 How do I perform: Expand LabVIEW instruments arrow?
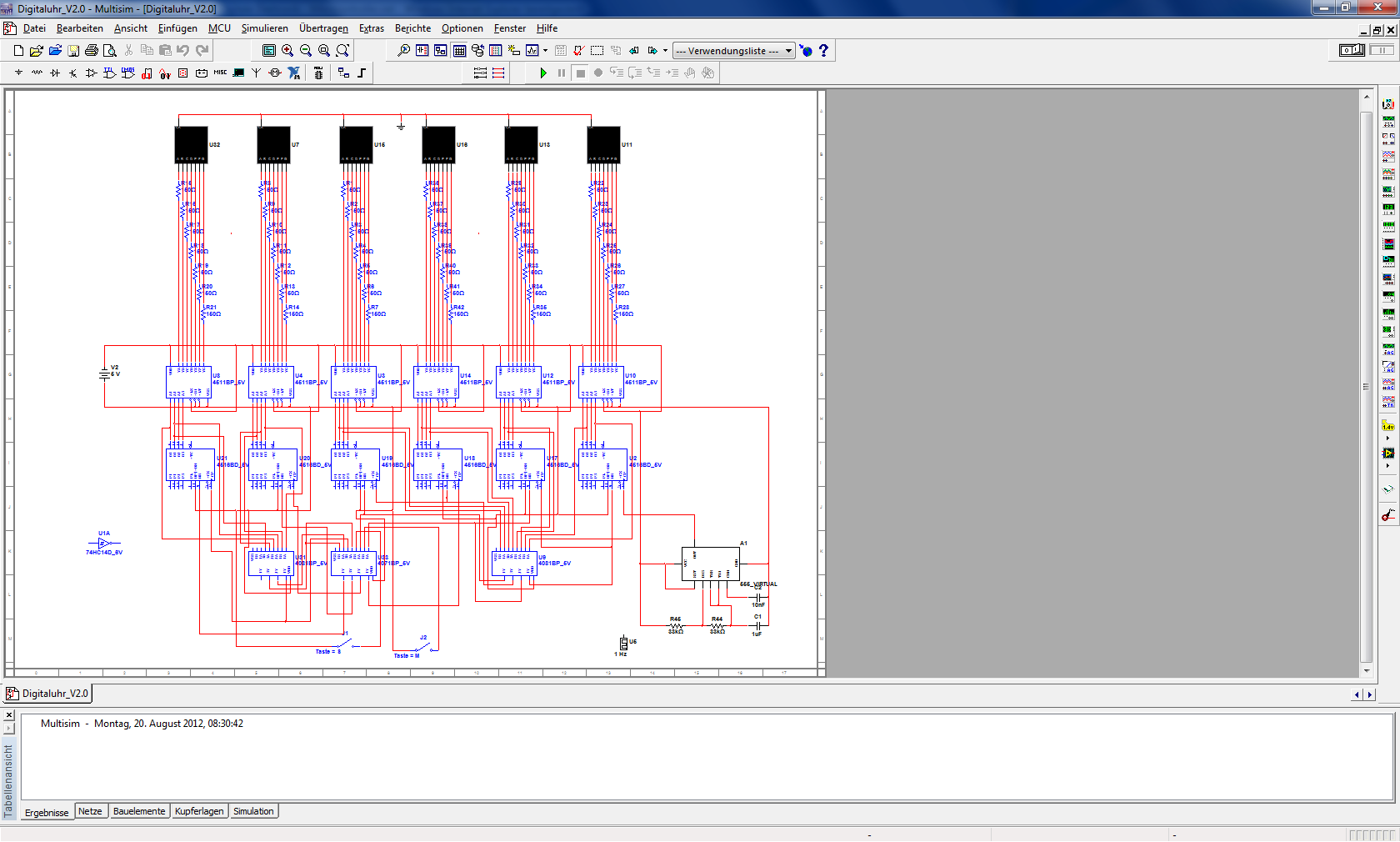1388,465
